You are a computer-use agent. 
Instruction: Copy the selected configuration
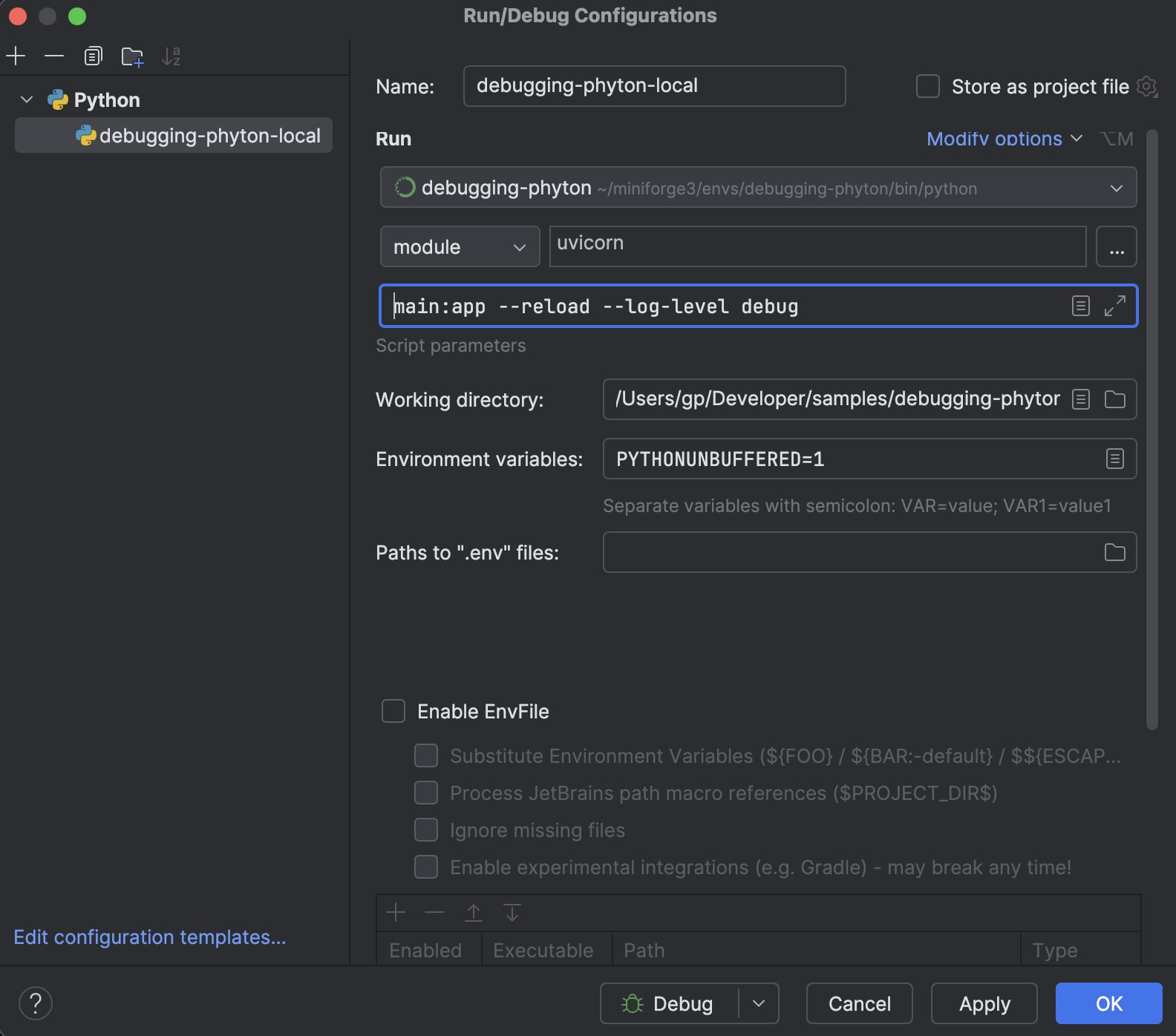(93, 56)
